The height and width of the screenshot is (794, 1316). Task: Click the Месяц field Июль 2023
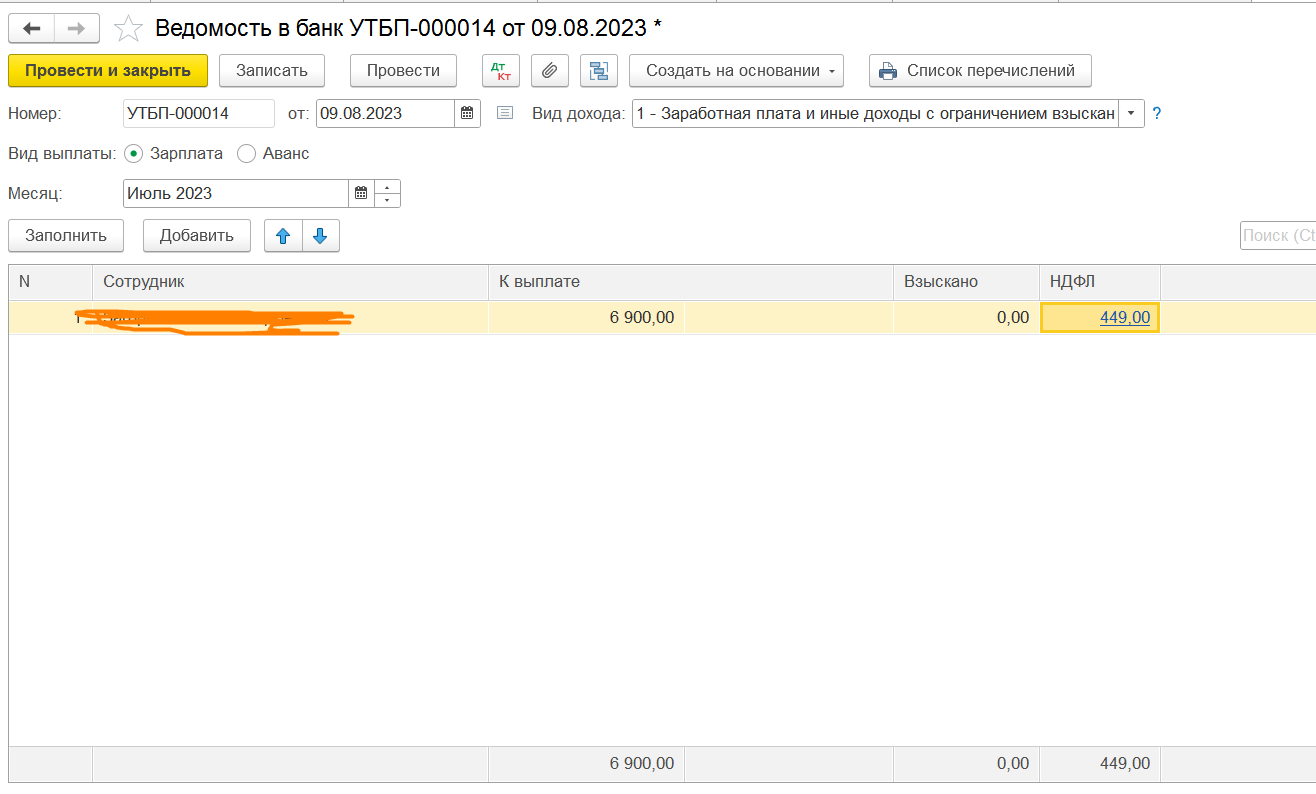pyautogui.click(x=236, y=193)
